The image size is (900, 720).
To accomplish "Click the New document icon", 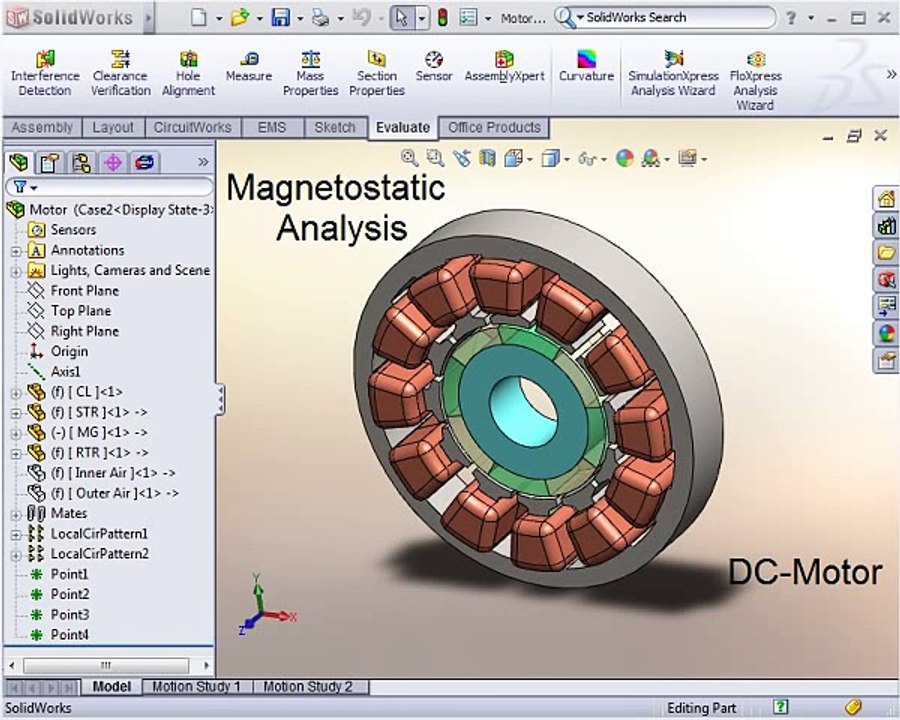I will coord(199,18).
